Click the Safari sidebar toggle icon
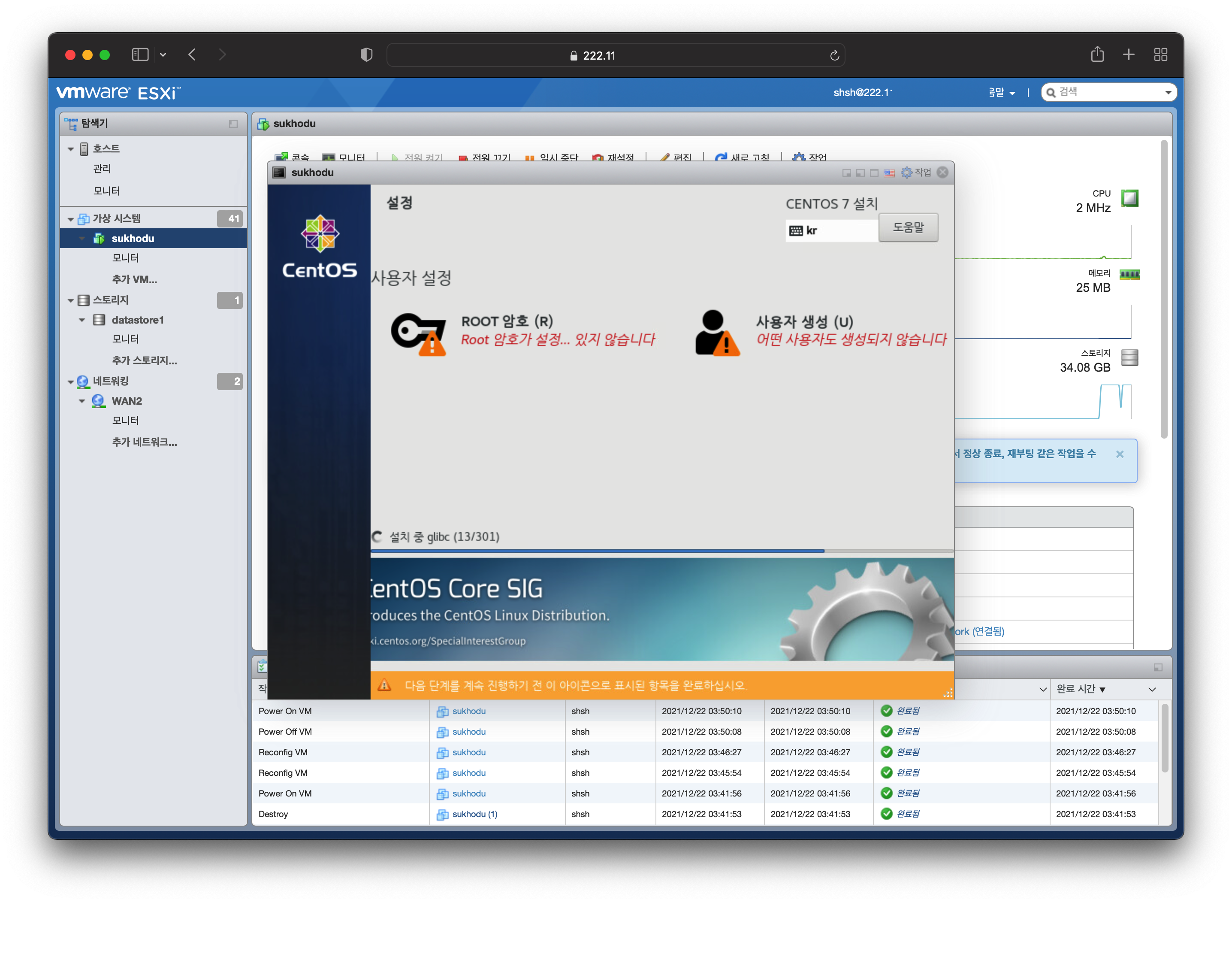1232x963 pixels. 140,55
